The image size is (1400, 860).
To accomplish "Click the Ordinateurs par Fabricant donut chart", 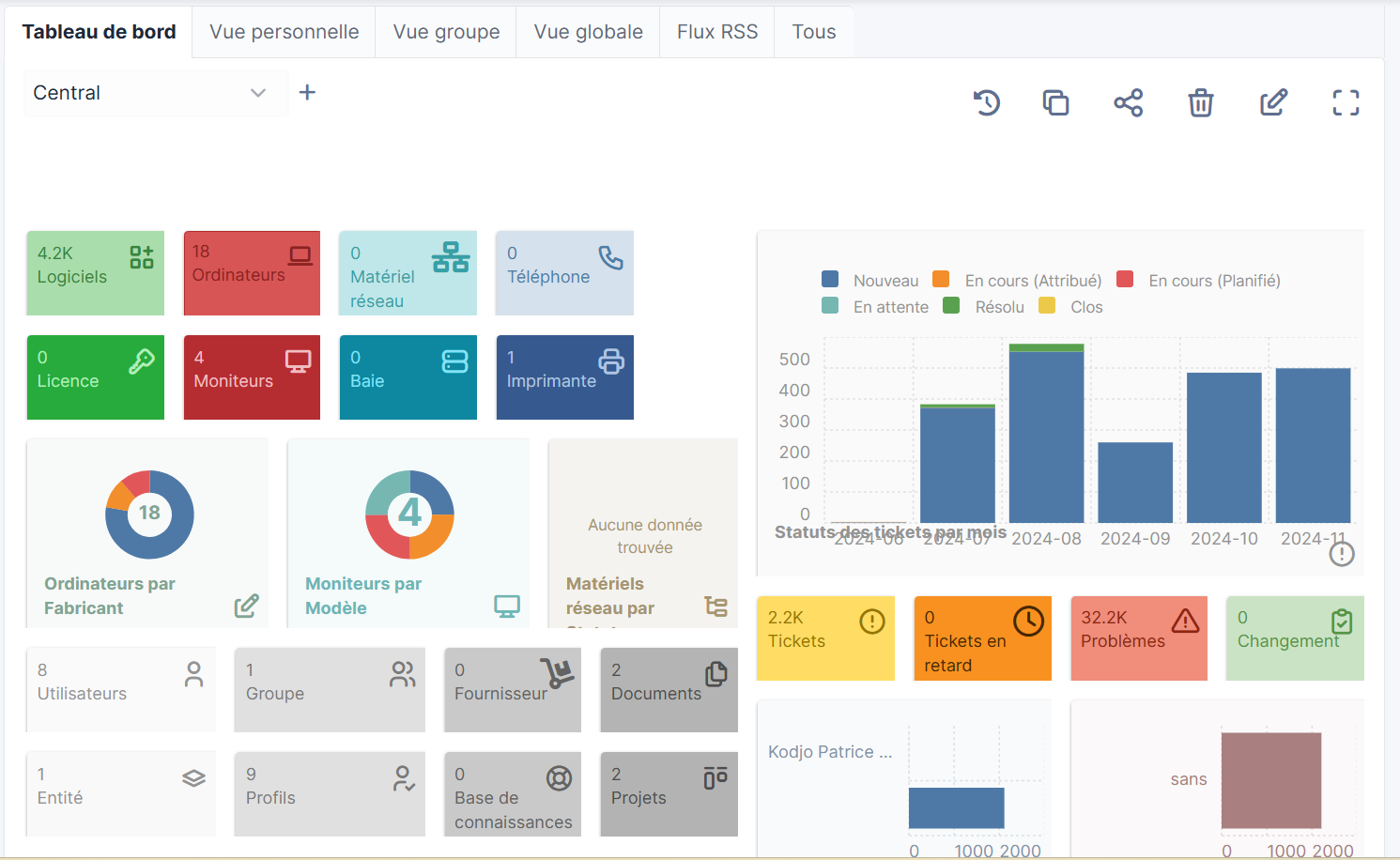I will tap(149, 514).
